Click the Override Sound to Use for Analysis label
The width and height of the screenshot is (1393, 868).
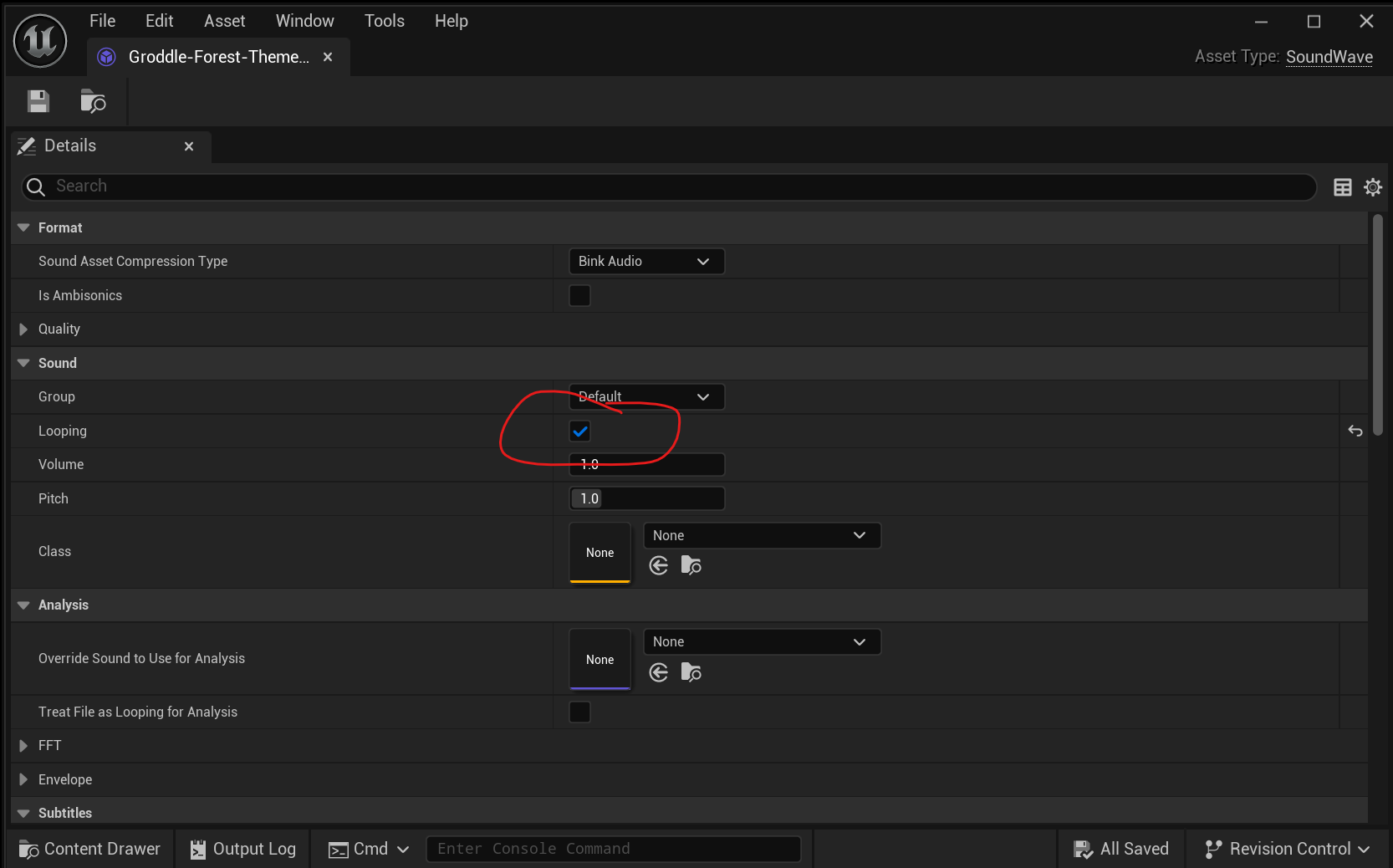click(141, 658)
